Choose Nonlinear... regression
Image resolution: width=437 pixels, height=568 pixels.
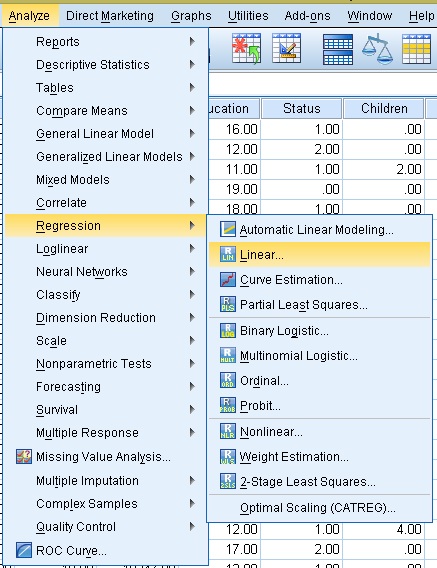click(x=320, y=431)
